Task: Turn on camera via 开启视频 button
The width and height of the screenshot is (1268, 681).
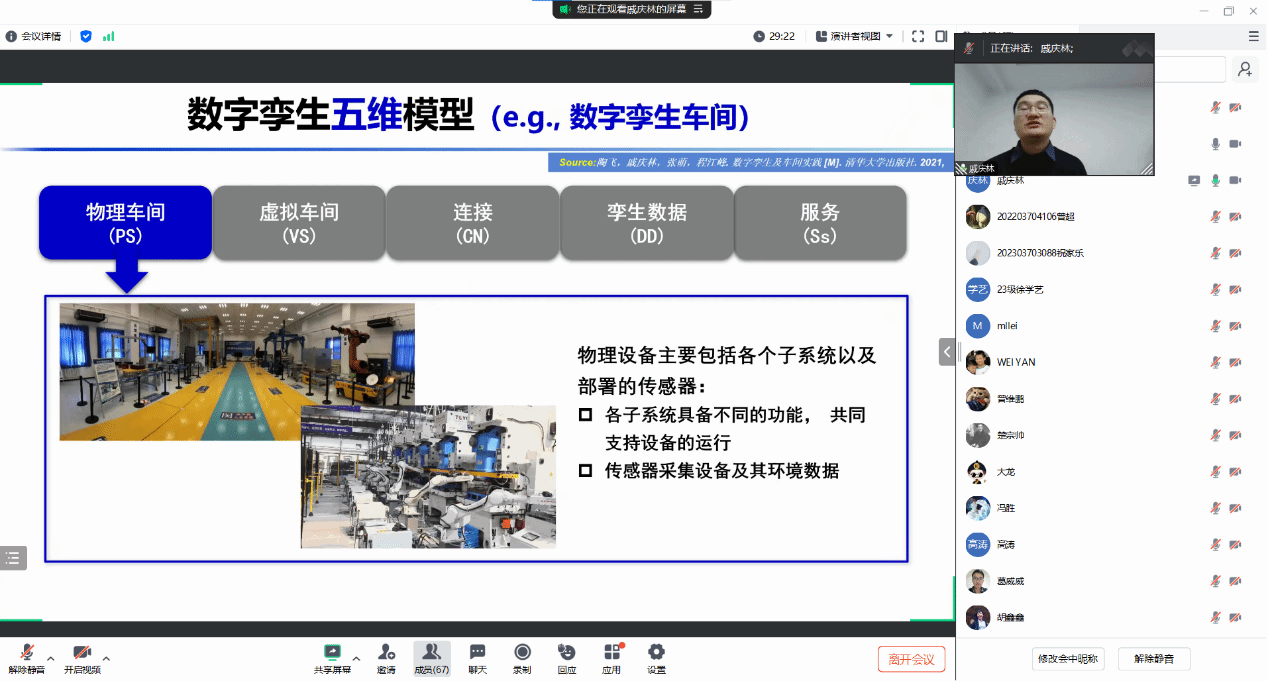Action: tap(82, 658)
